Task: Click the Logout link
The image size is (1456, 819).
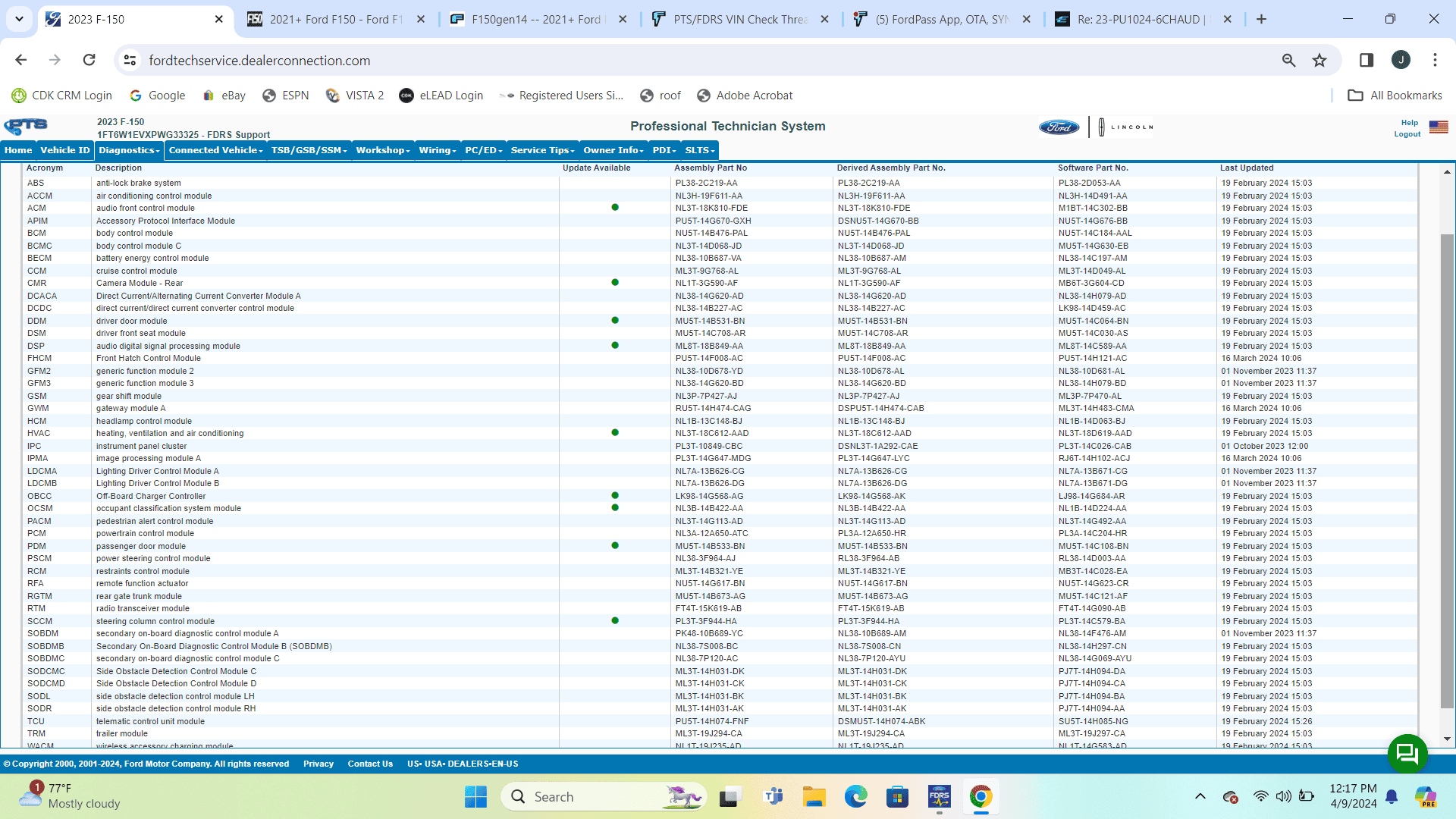Action: (x=1407, y=134)
